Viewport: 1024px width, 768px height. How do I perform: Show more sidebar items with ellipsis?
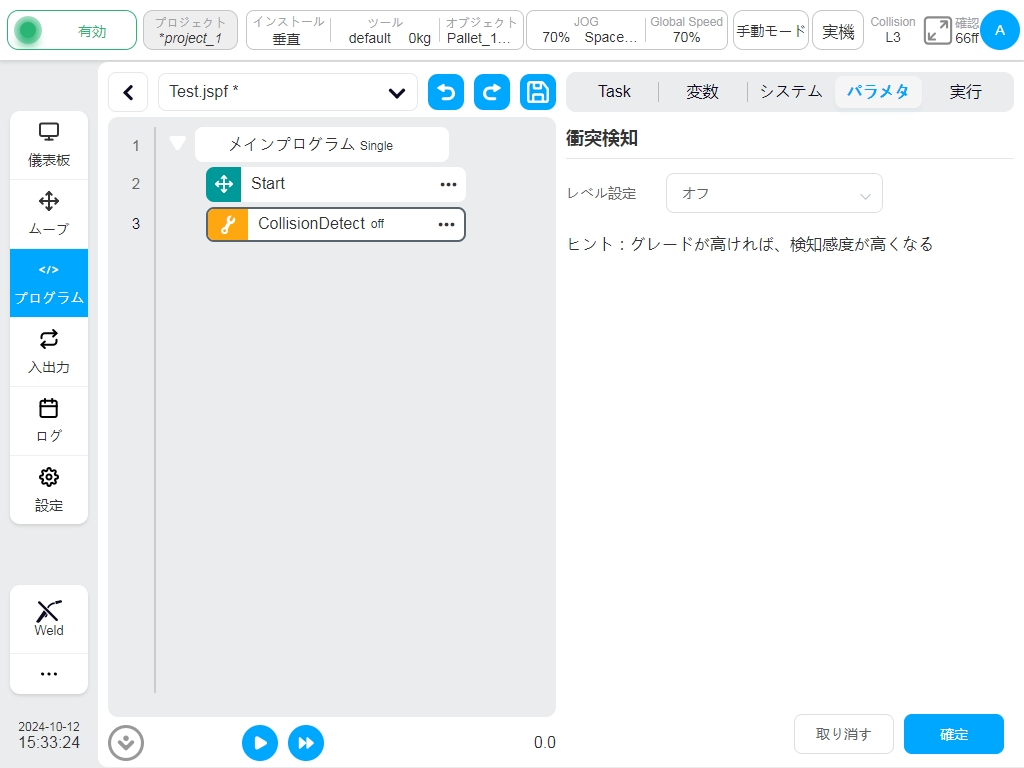(x=49, y=673)
